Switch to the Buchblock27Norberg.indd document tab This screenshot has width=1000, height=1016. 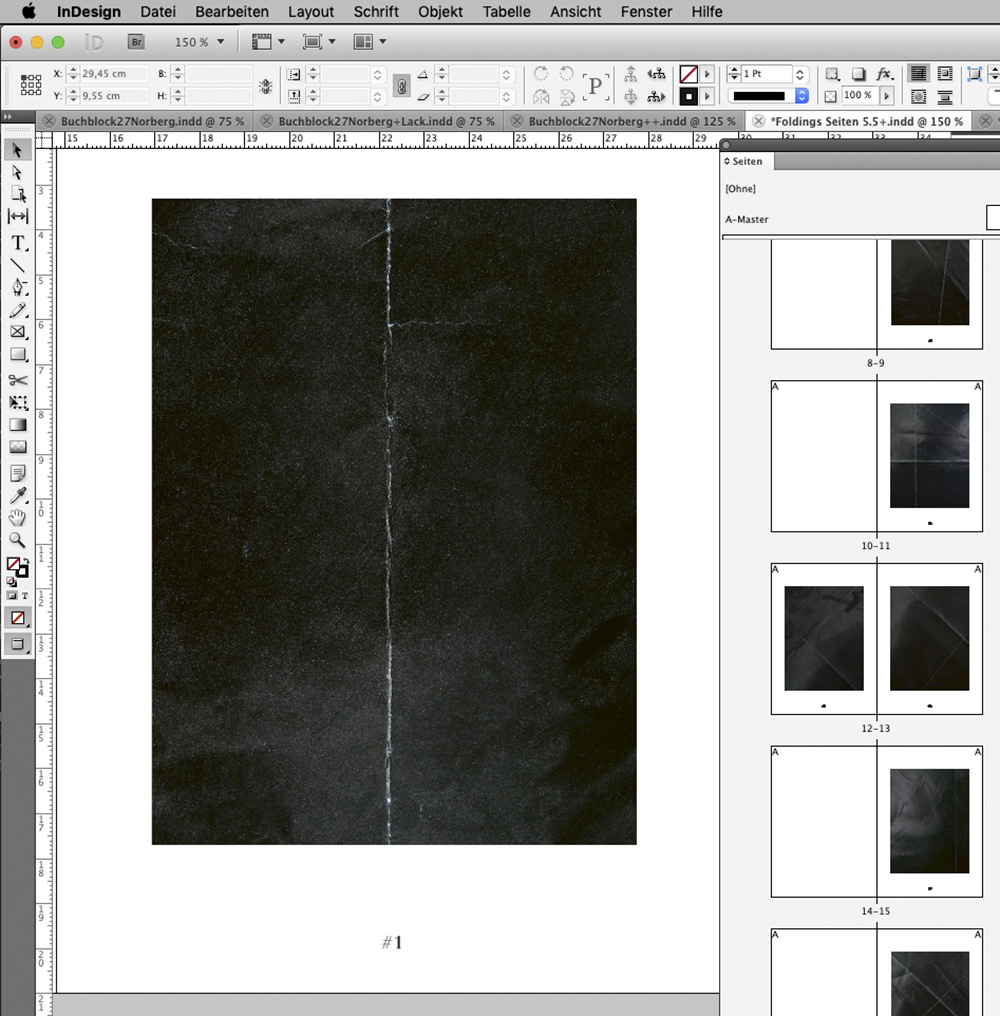[145, 120]
